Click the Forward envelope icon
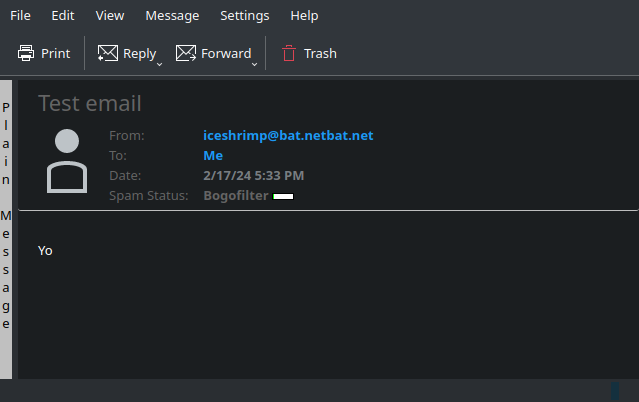The height and width of the screenshot is (402, 639). 186,53
